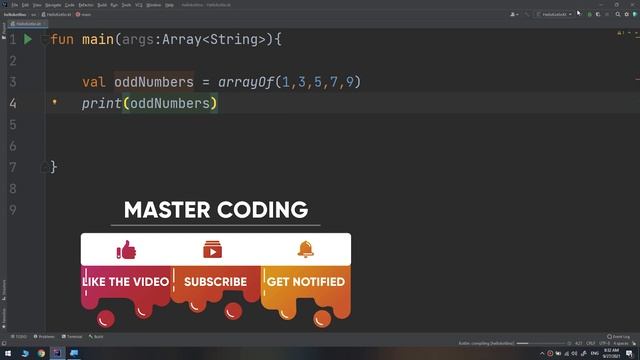Click fold end marker beside closing brace line 7
This screenshot has height=360, width=640.
point(44,167)
